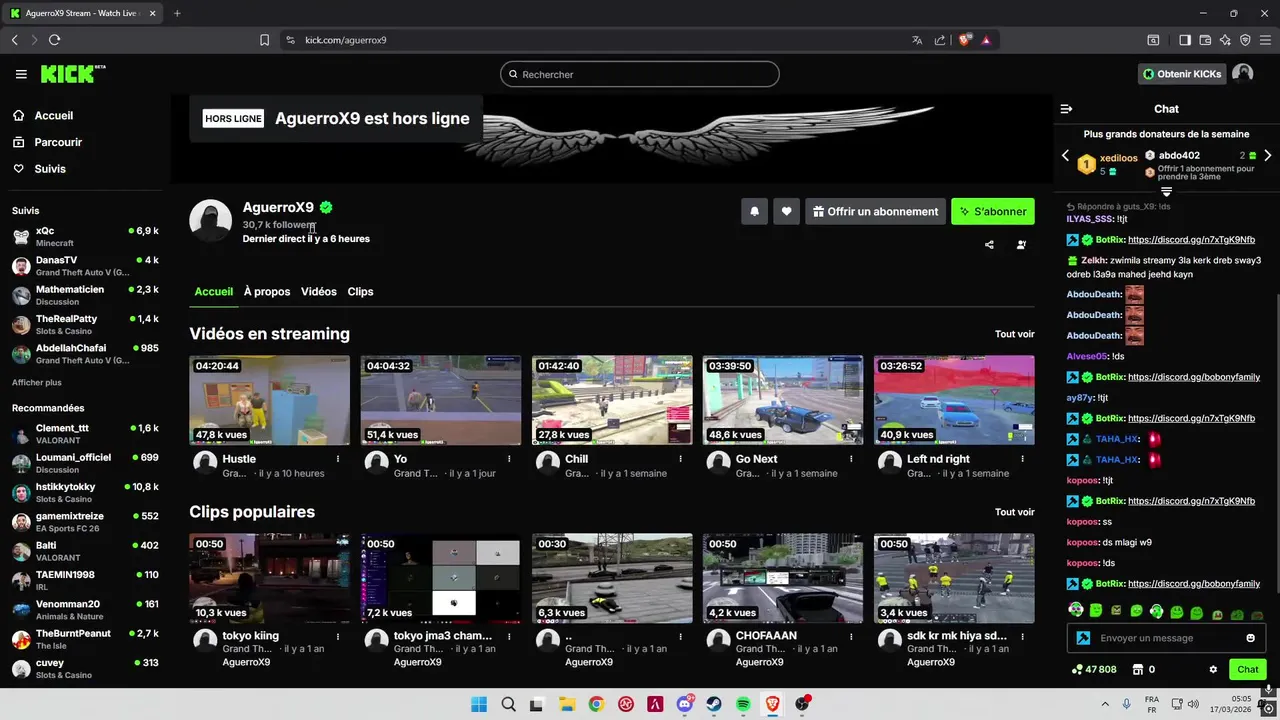Click the moderator hammer badge in chat input

click(1083, 638)
